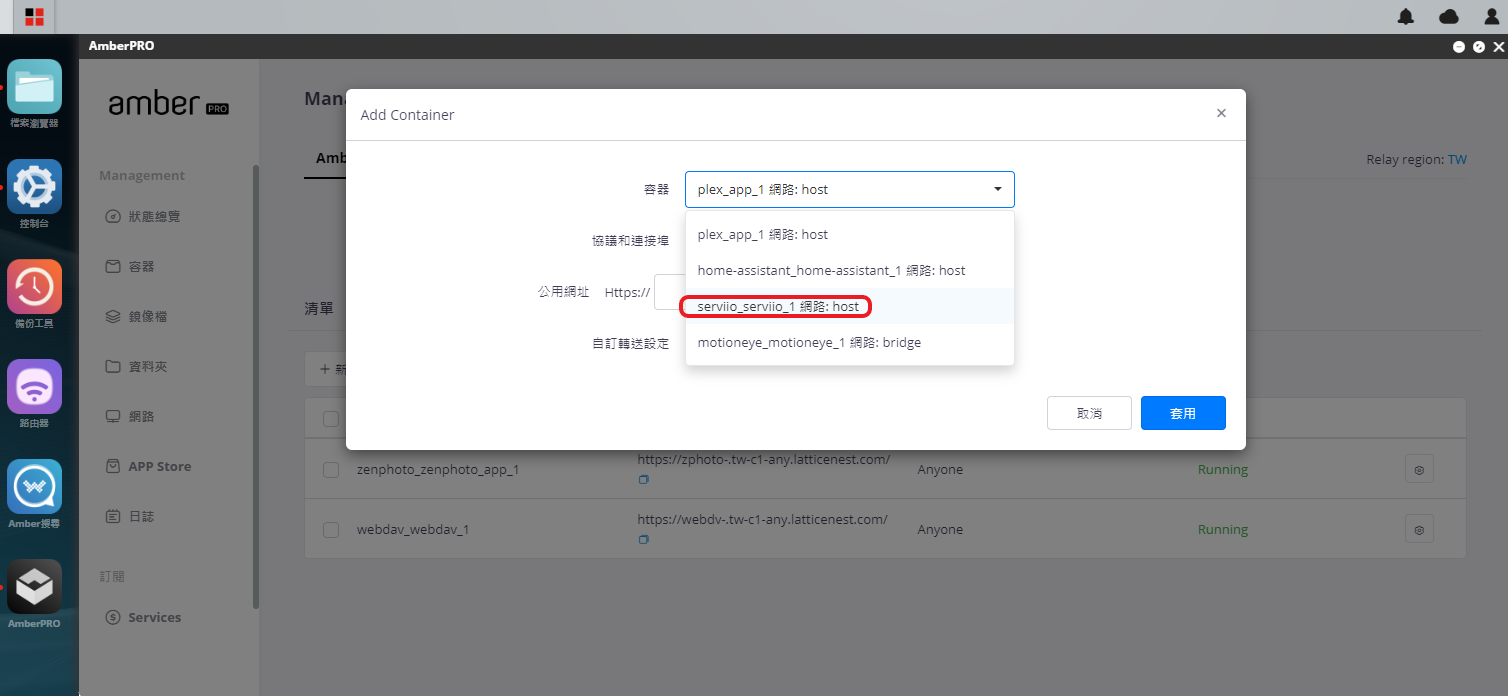Close the Add Container dialog
Screen dimensions: 1508x696
(1221, 114)
